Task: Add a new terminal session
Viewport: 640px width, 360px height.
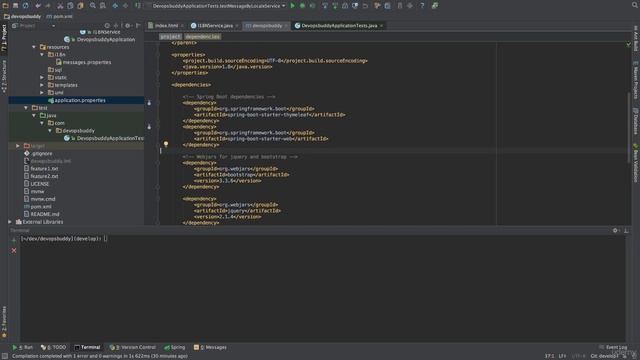Action: (14, 240)
